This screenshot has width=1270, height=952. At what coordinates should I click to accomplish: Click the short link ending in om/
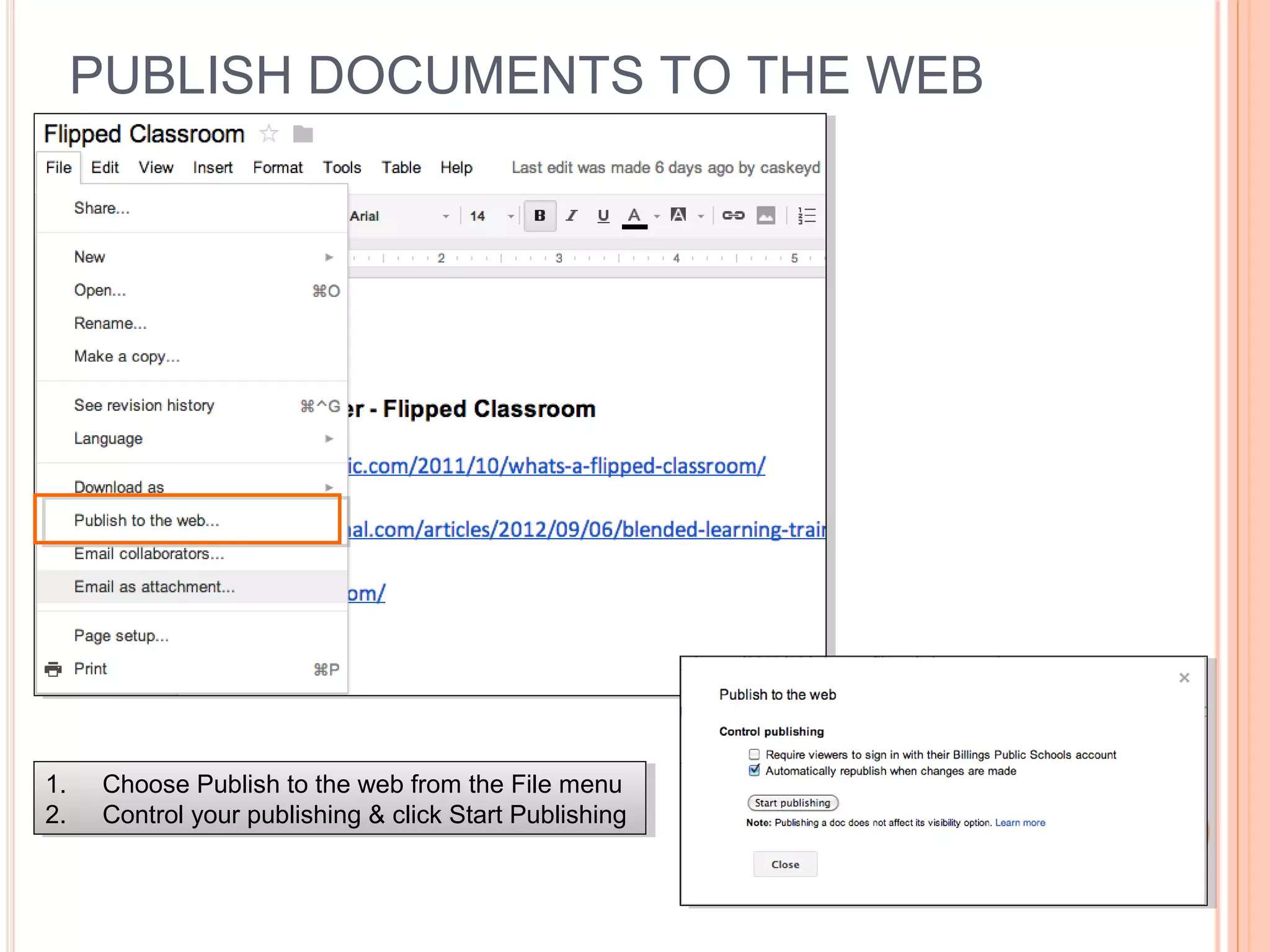pyautogui.click(x=366, y=593)
